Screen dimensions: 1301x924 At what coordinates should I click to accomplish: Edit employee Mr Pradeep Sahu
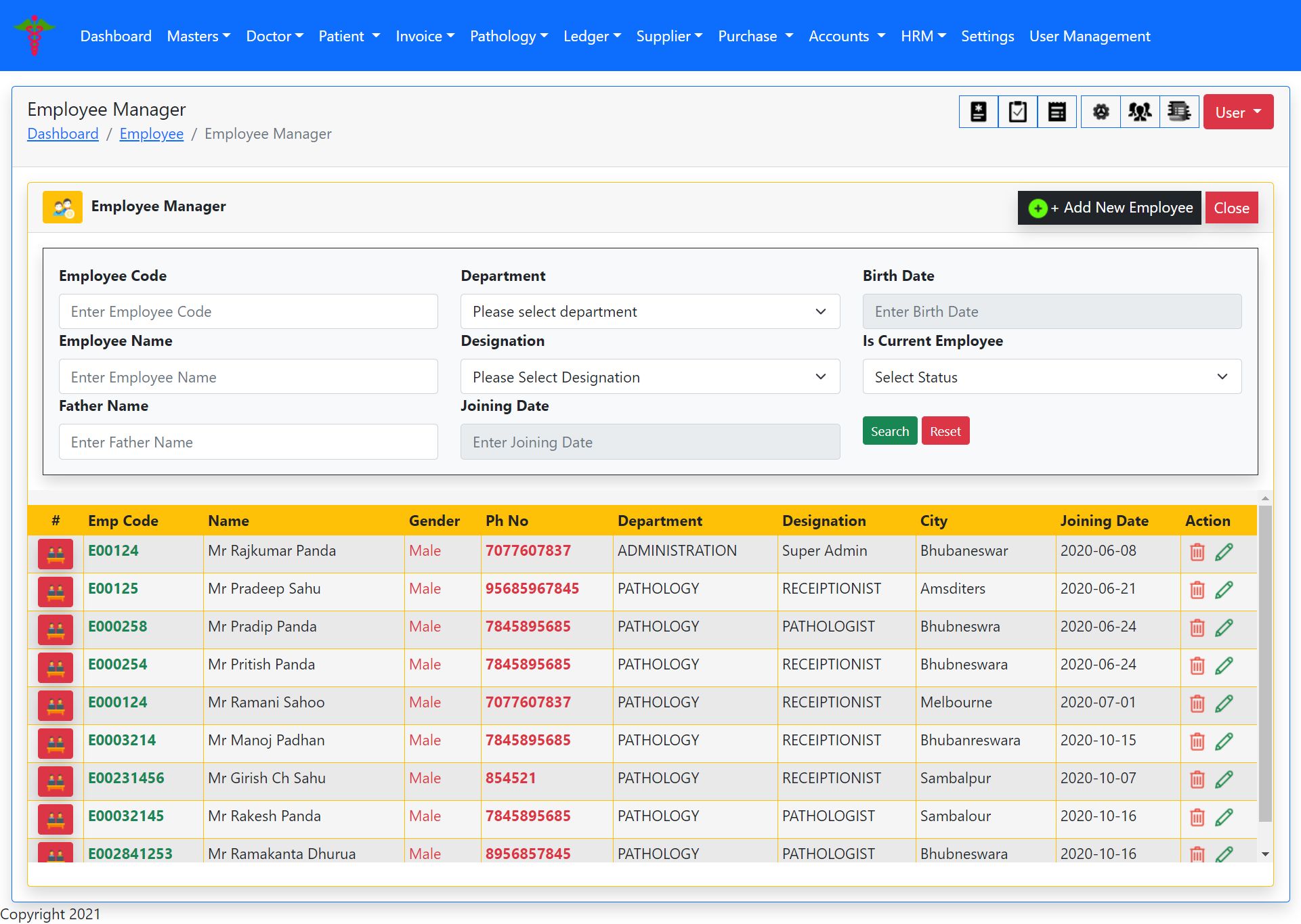(x=1224, y=590)
